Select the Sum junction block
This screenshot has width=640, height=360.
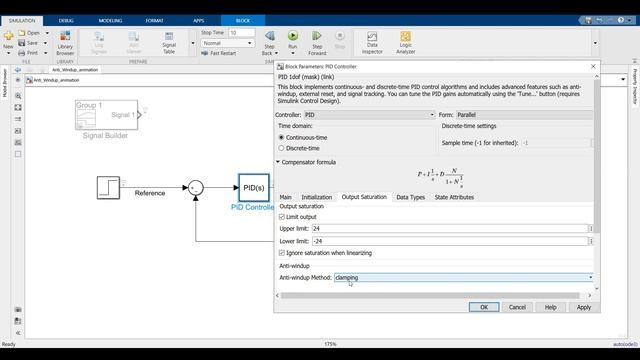click(196, 188)
